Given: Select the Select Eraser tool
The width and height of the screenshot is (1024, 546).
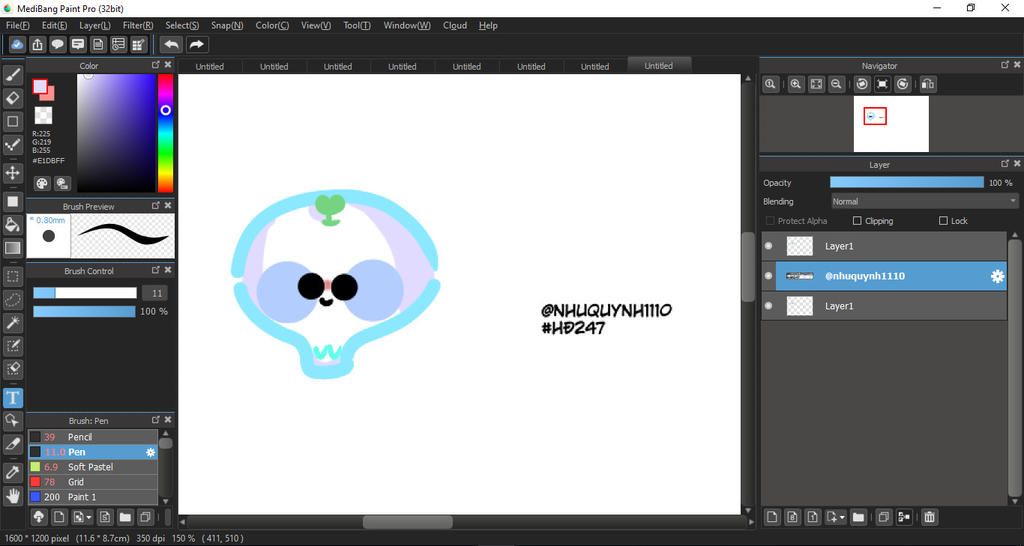Looking at the screenshot, I should [12, 368].
